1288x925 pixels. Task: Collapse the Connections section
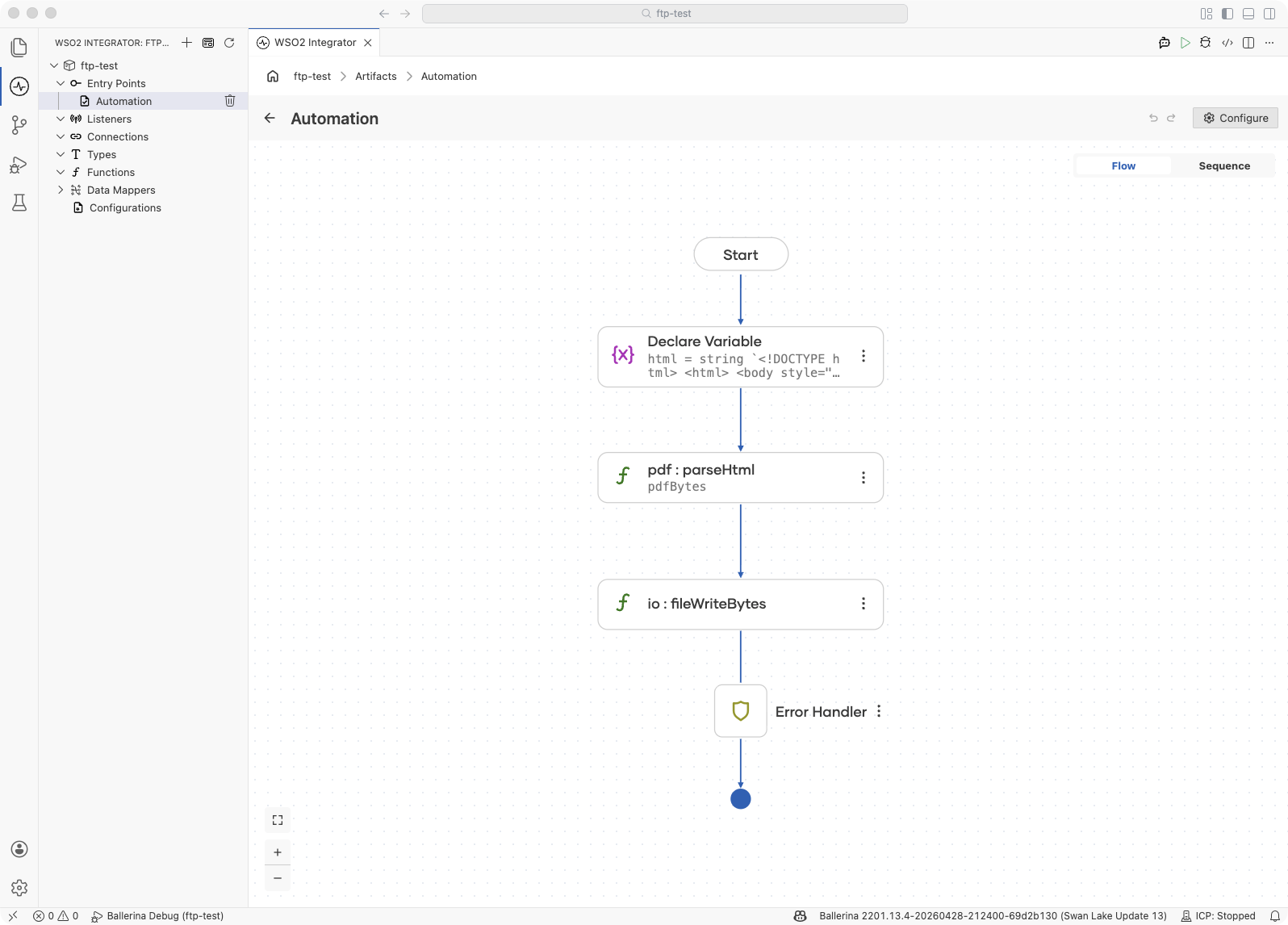[61, 136]
